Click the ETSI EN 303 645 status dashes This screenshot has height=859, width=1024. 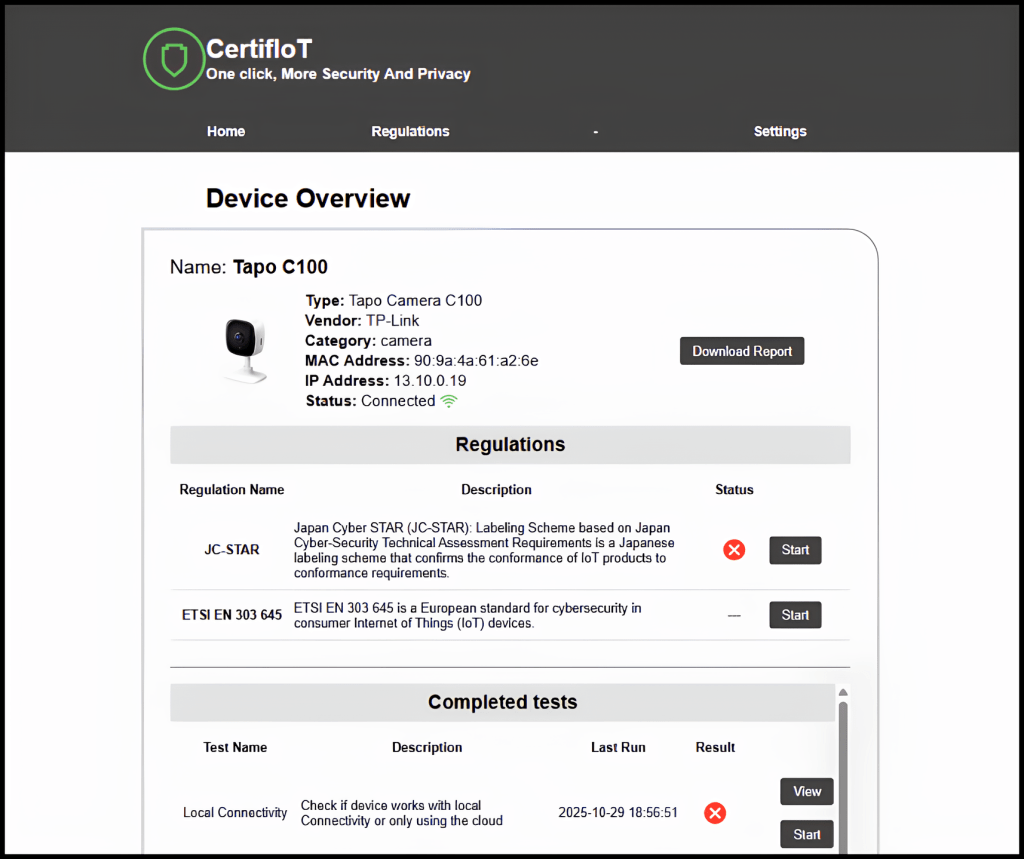pyautogui.click(x=734, y=616)
